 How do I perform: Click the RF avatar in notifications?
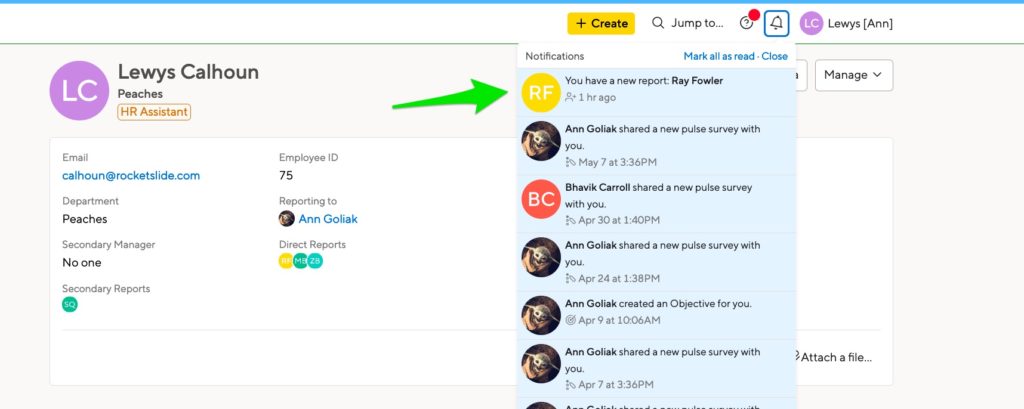[x=541, y=92]
